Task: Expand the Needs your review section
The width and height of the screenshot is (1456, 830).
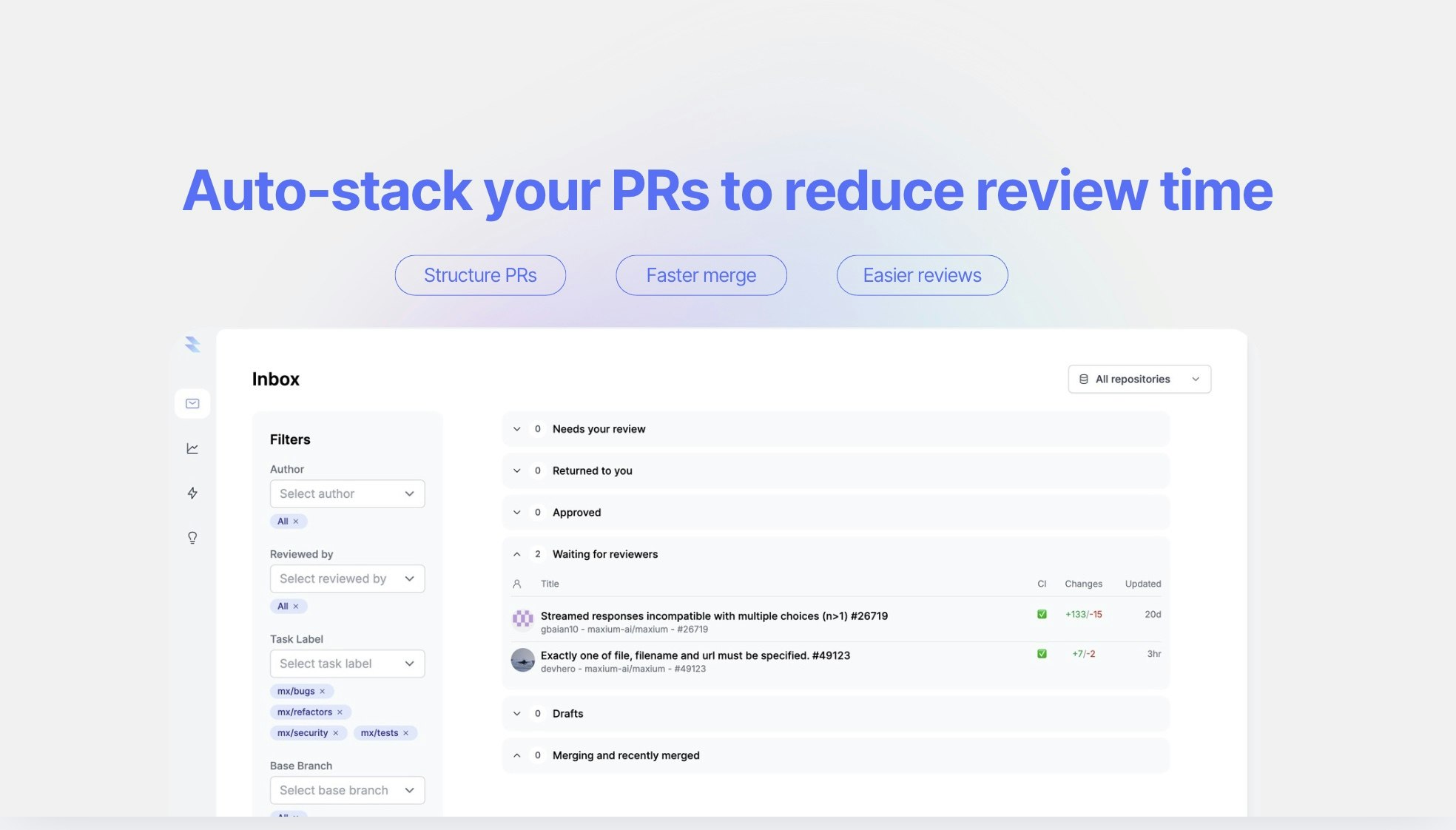Action: coord(517,429)
